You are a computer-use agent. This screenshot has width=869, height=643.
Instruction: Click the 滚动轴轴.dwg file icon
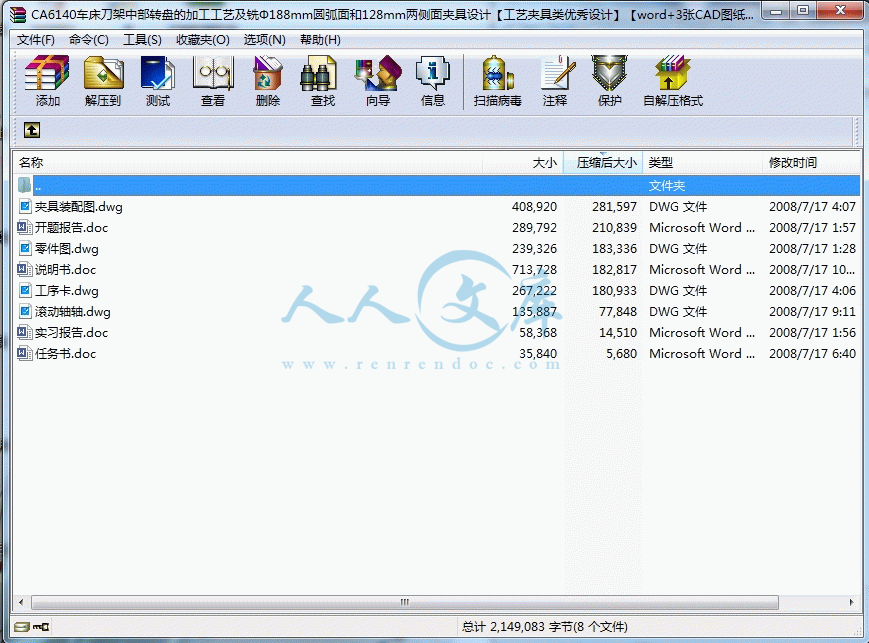(x=24, y=312)
